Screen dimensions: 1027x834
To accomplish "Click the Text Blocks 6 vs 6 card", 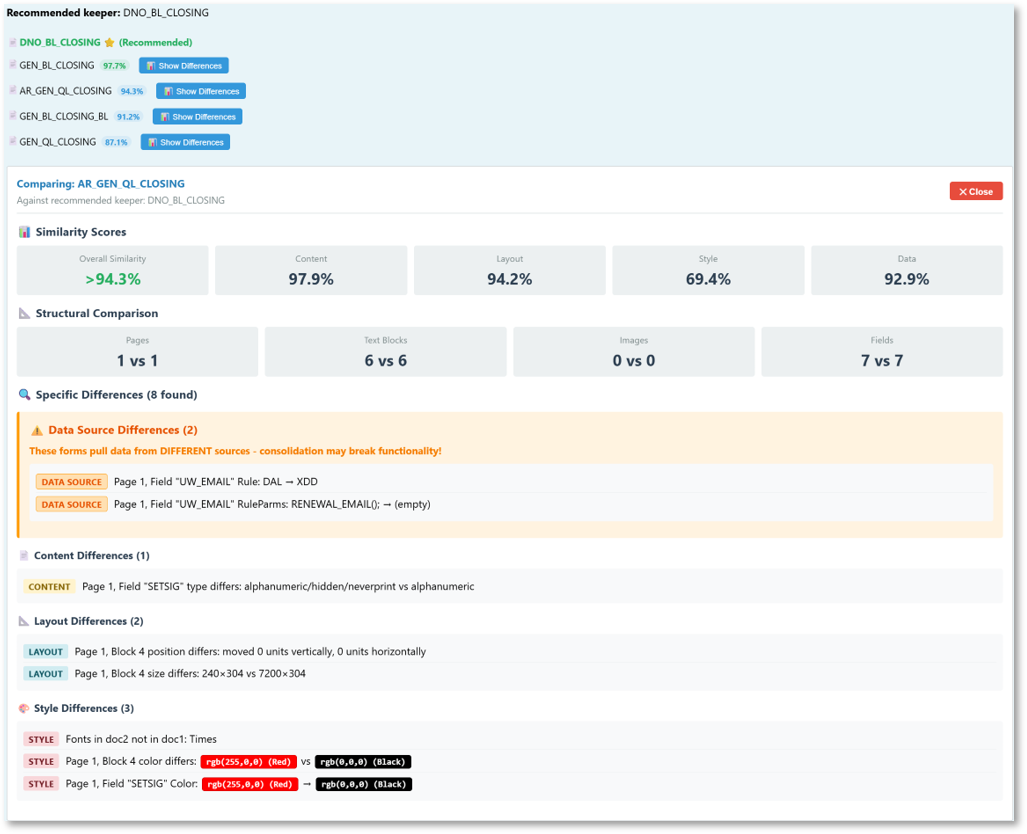I will pyautogui.click(x=385, y=352).
